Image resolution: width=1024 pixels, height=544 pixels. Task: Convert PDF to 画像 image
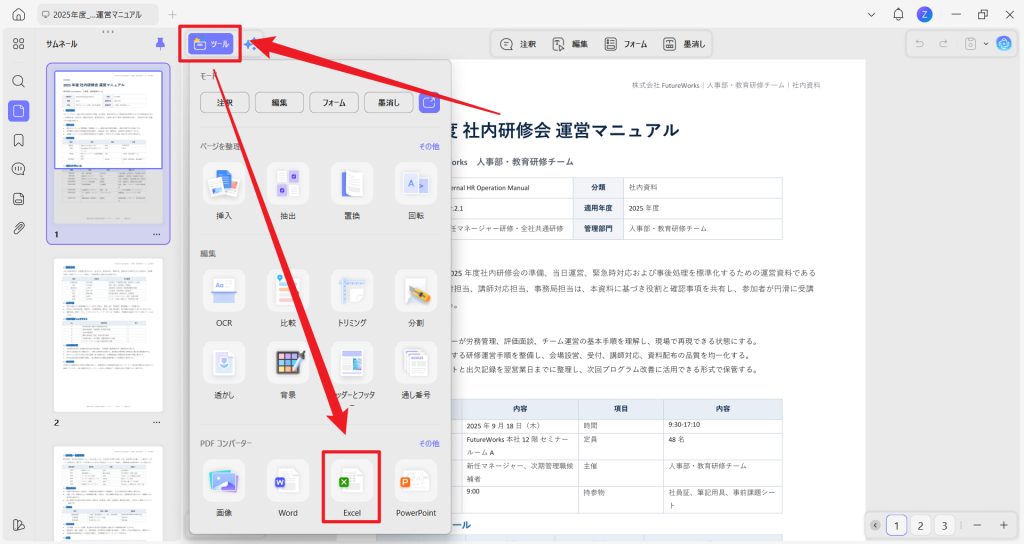pos(224,488)
